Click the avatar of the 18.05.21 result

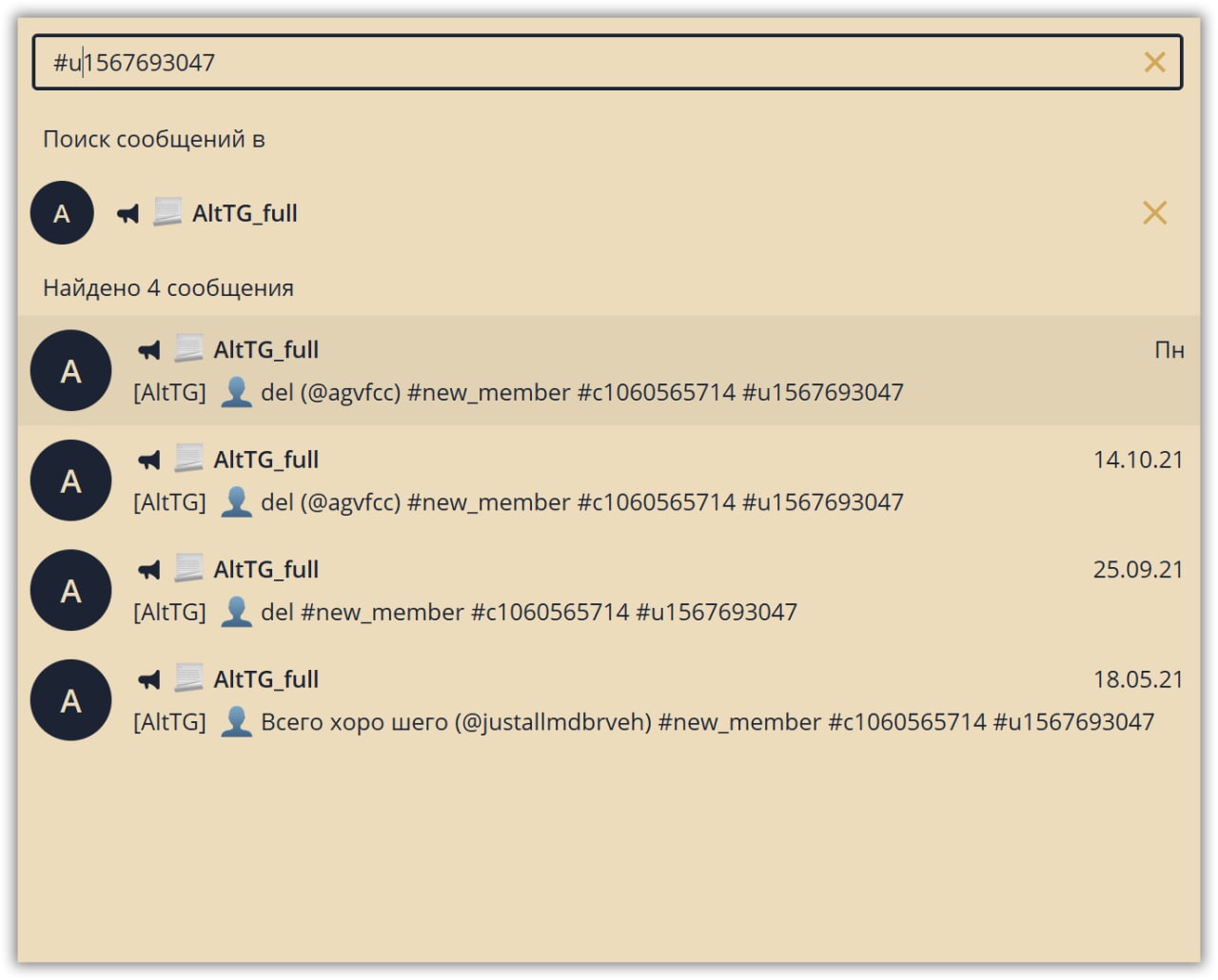point(70,700)
